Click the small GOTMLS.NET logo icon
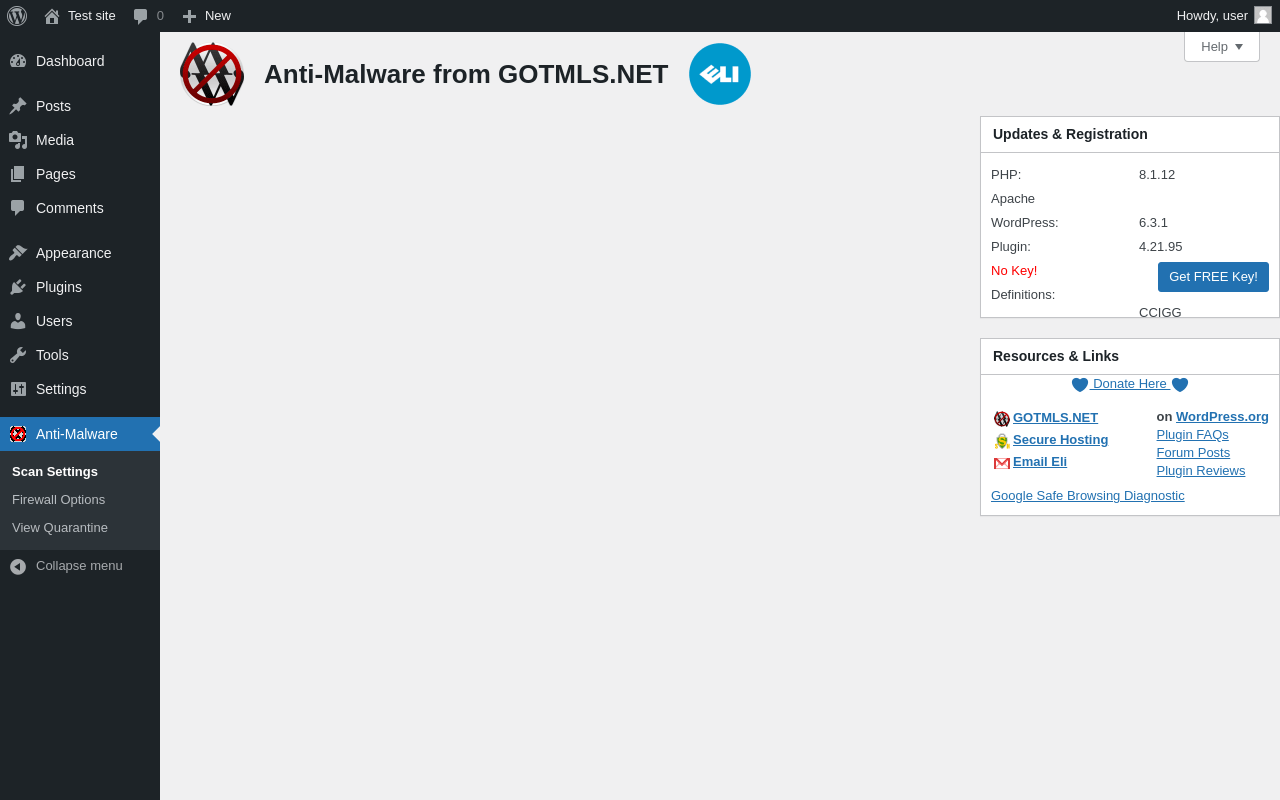 point(1002,419)
